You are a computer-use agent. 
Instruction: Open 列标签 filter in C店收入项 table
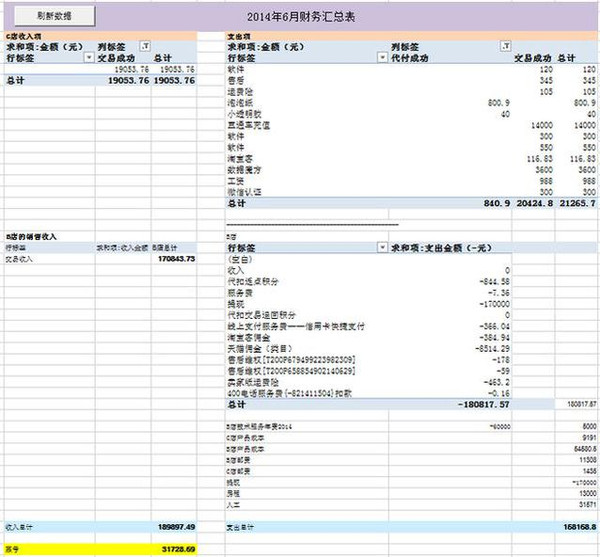(145, 46)
